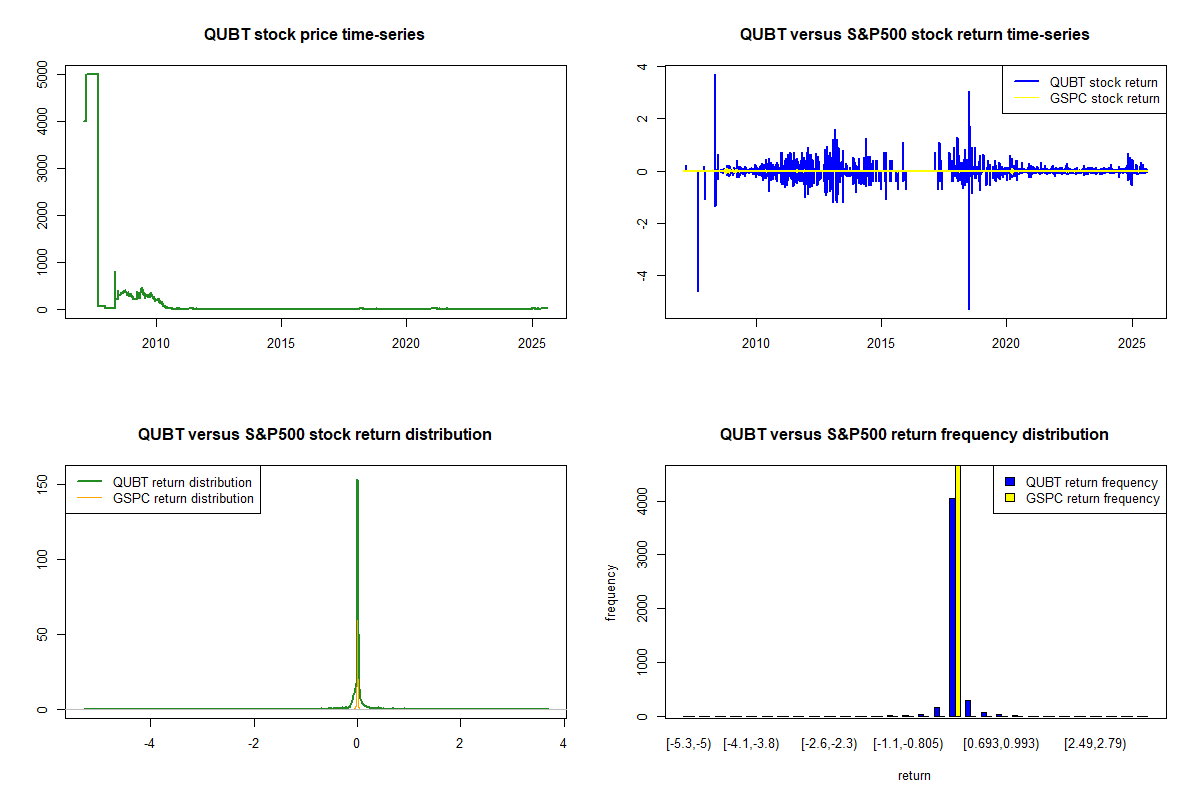Viewport: 1200px width, 800px height.
Task: Click the "[-5.3,-5)" histogram bin label
Action: pyautogui.click(x=688, y=744)
